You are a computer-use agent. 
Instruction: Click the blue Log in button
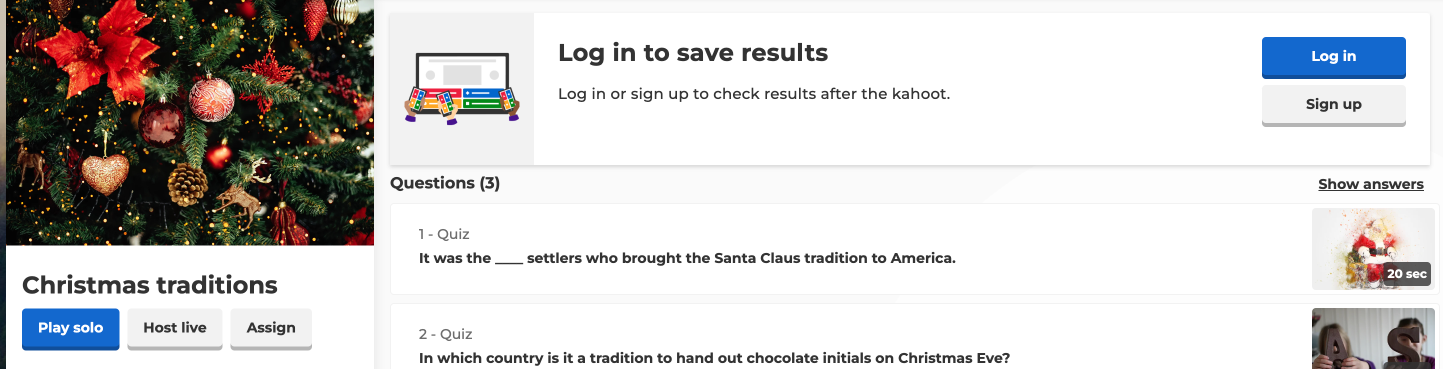(x=1333, y=57)
